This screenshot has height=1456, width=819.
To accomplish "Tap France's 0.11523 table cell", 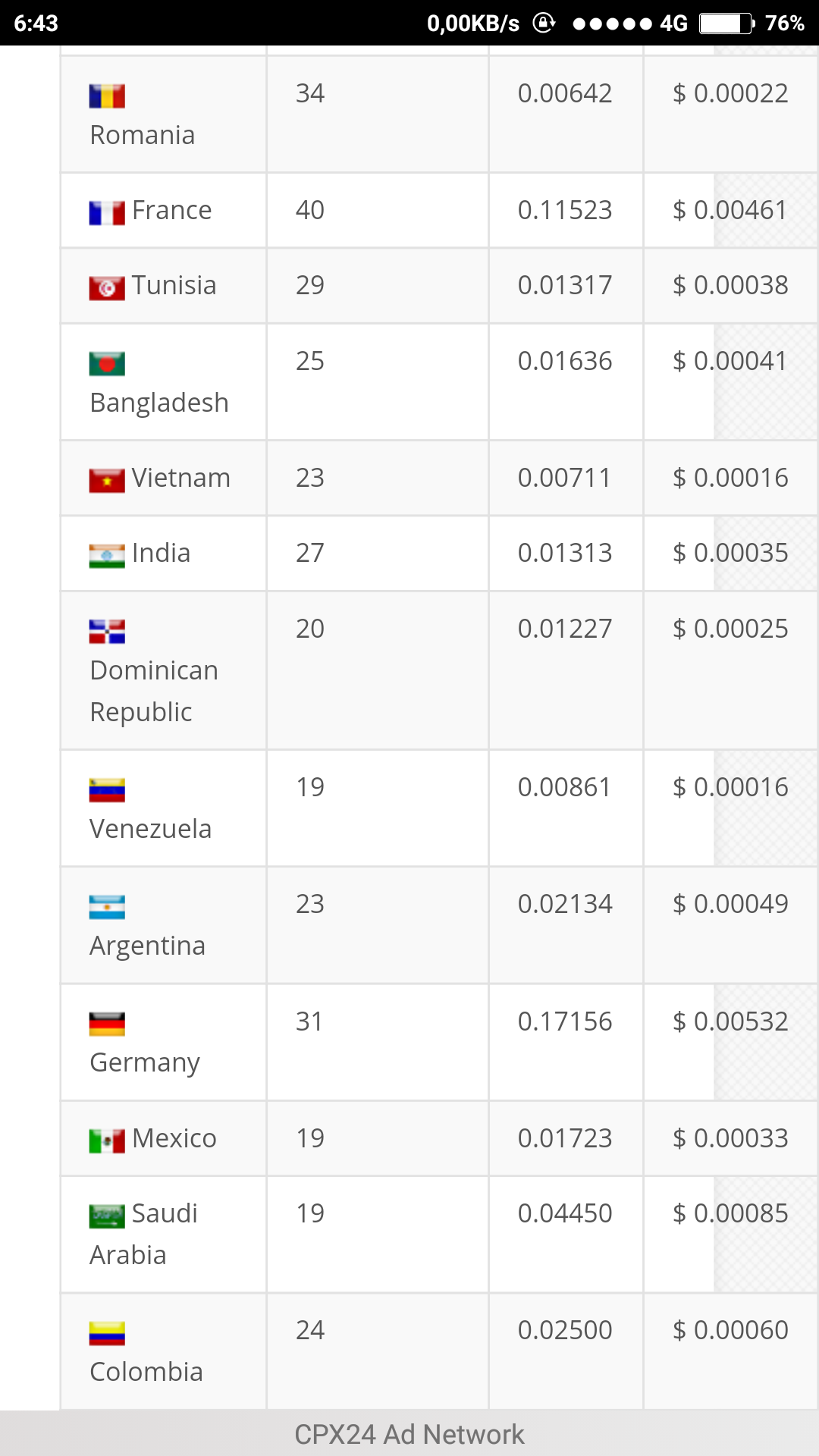I will pyautogui.click(x=565, y=210).
